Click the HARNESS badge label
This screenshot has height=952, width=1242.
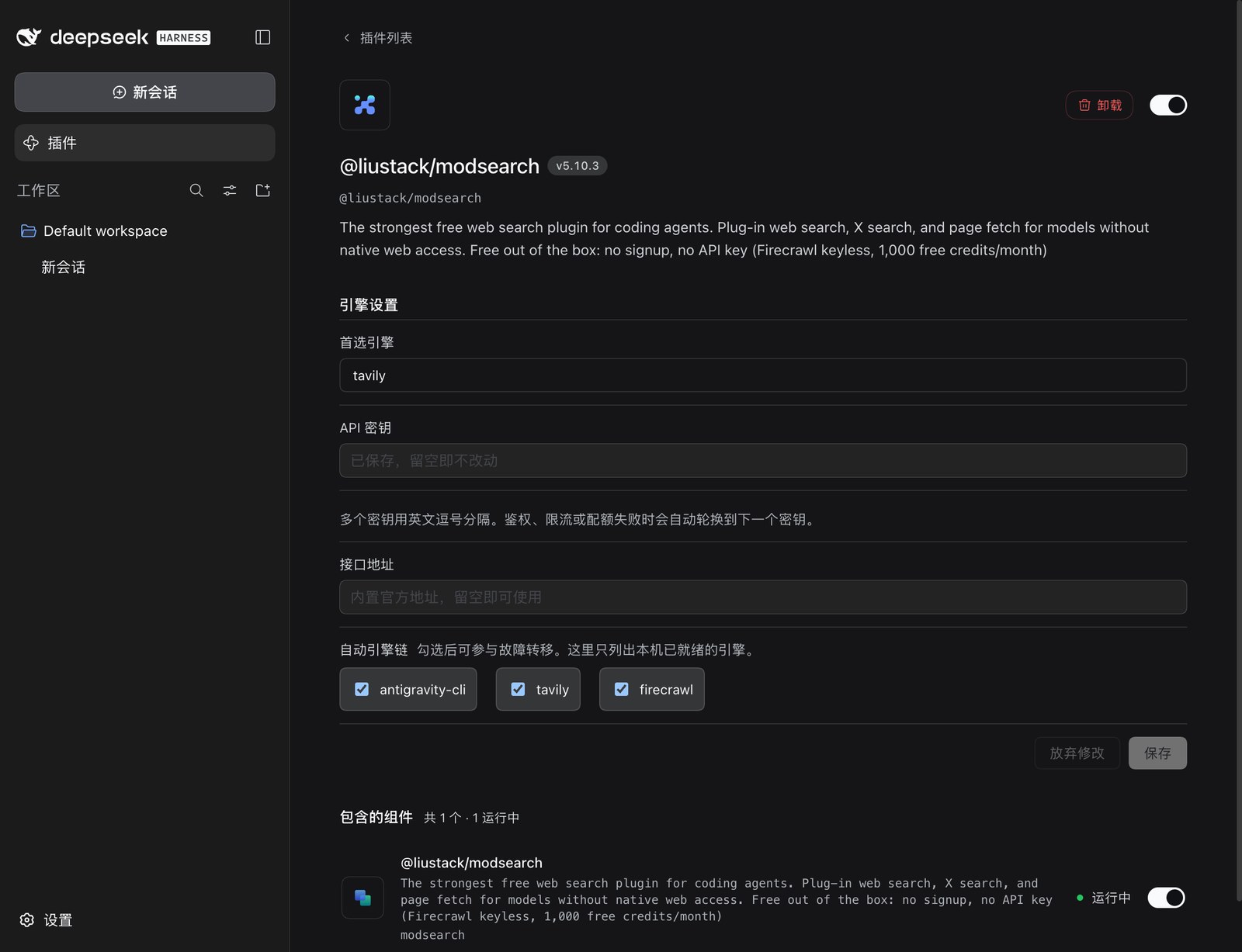tap(183, 37)
